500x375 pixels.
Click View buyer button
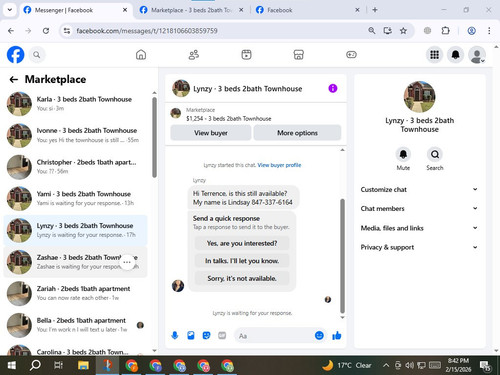tap(211, 133)
